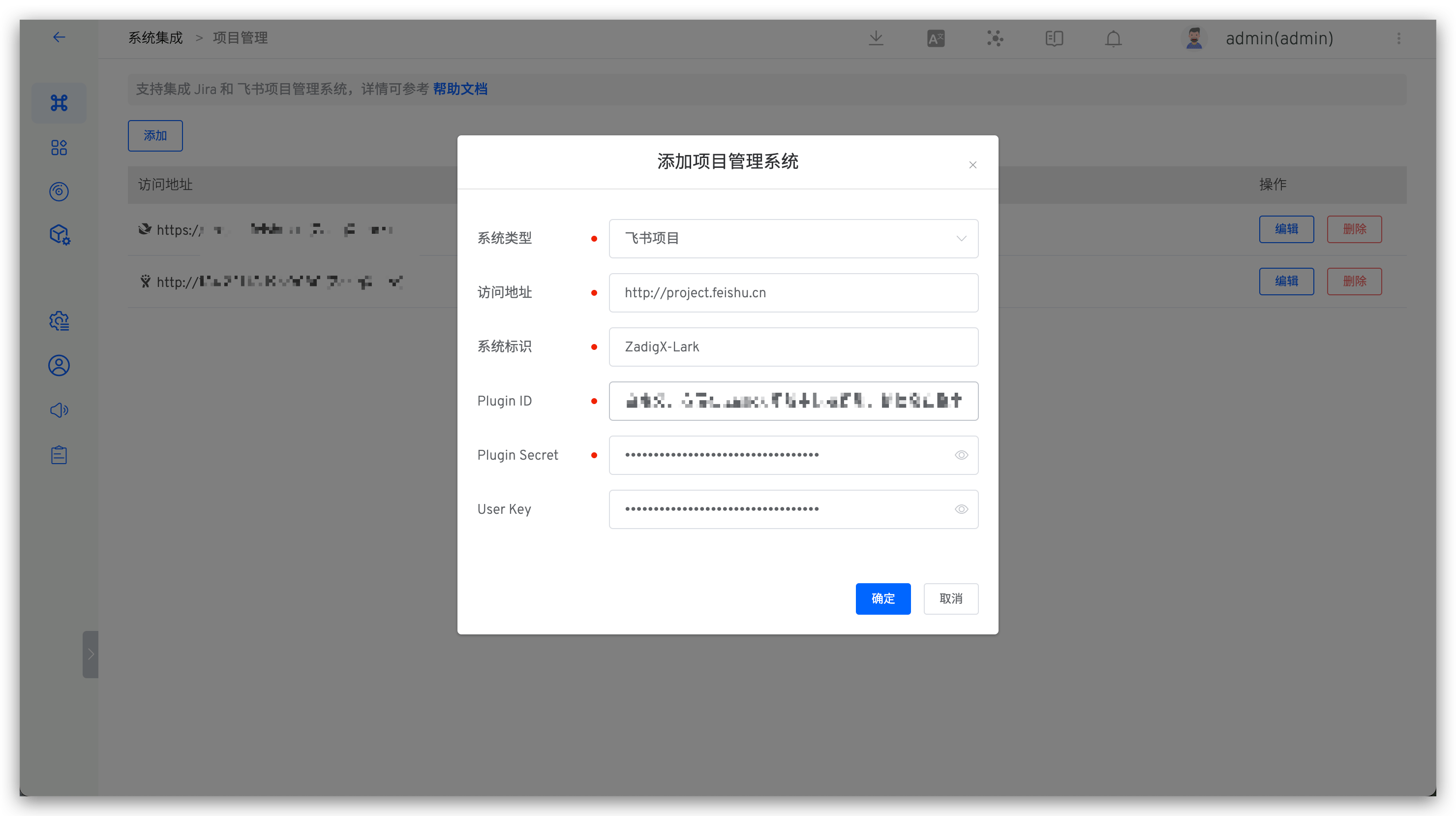The height and width of the screenshot is (816, 1456).
Task: Show the Plugin Secret value
Action: click(961, 455)
